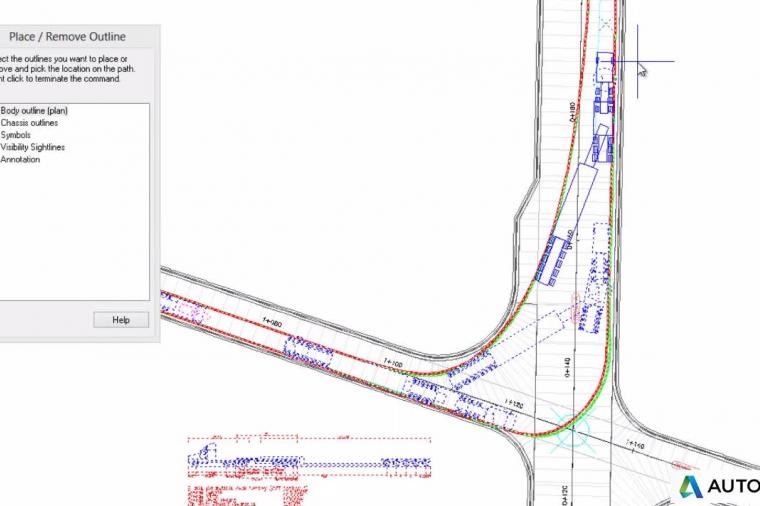Click the Help button in dialog
This screenshot has height=506, width=760.
coord(121,320)
